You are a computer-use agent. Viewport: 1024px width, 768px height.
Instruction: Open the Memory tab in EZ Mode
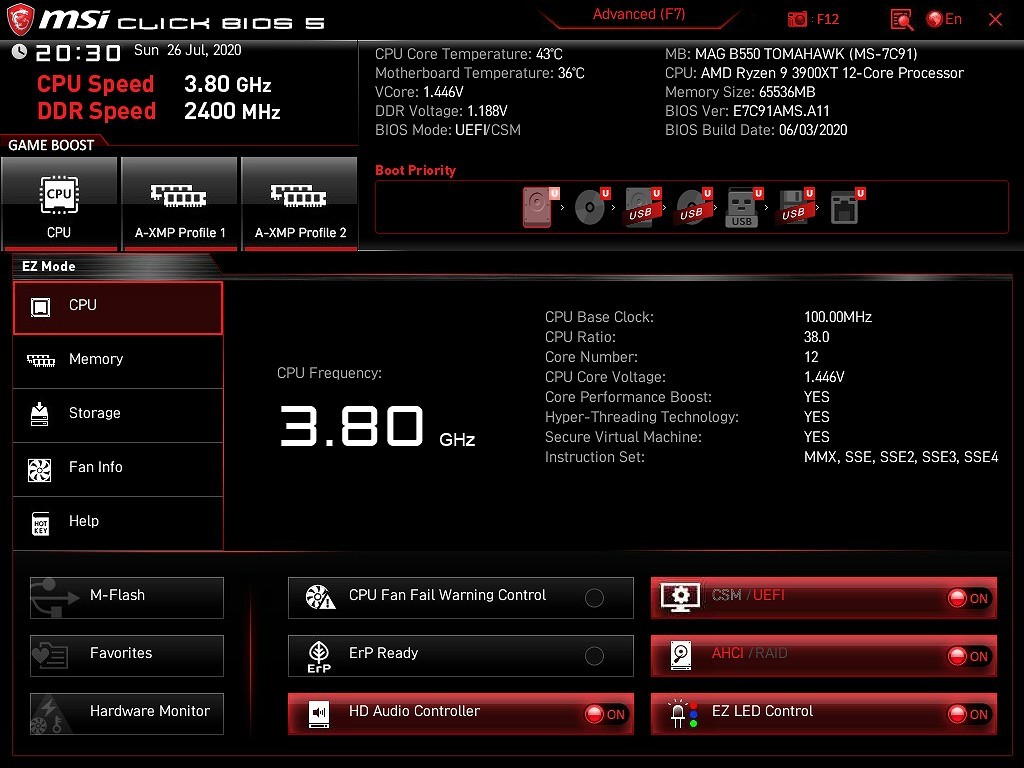[118, 361]
